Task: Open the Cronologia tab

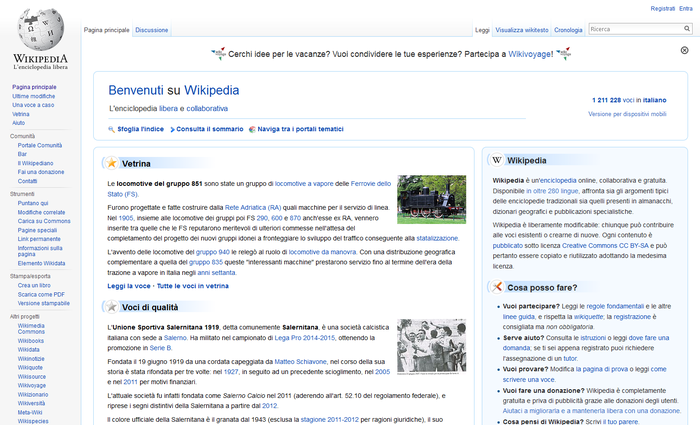Action: click(568, 30)
